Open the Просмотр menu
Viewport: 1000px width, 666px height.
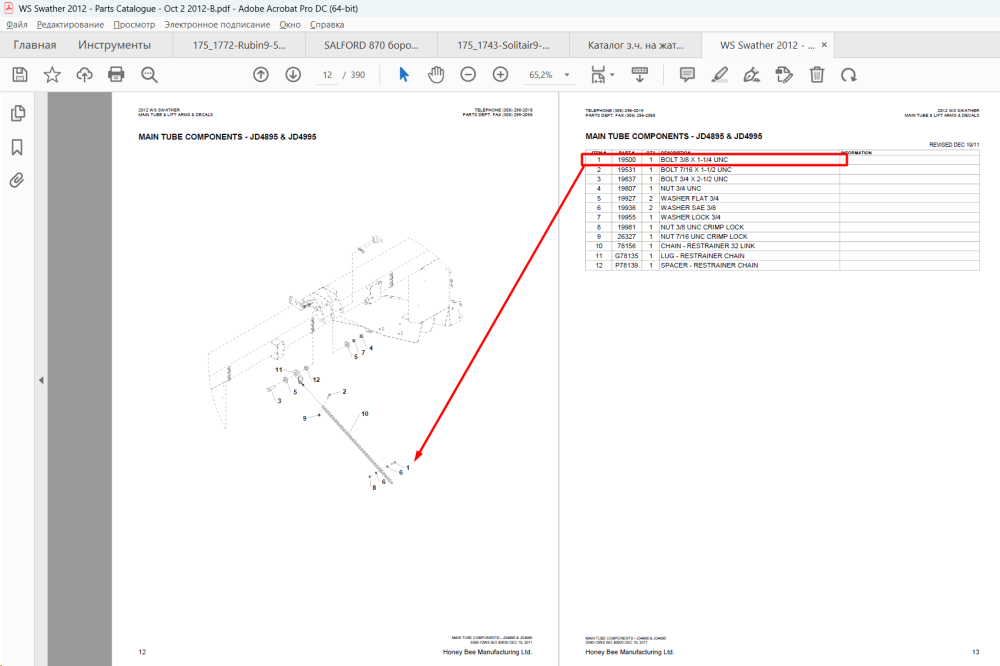[134, 24]
